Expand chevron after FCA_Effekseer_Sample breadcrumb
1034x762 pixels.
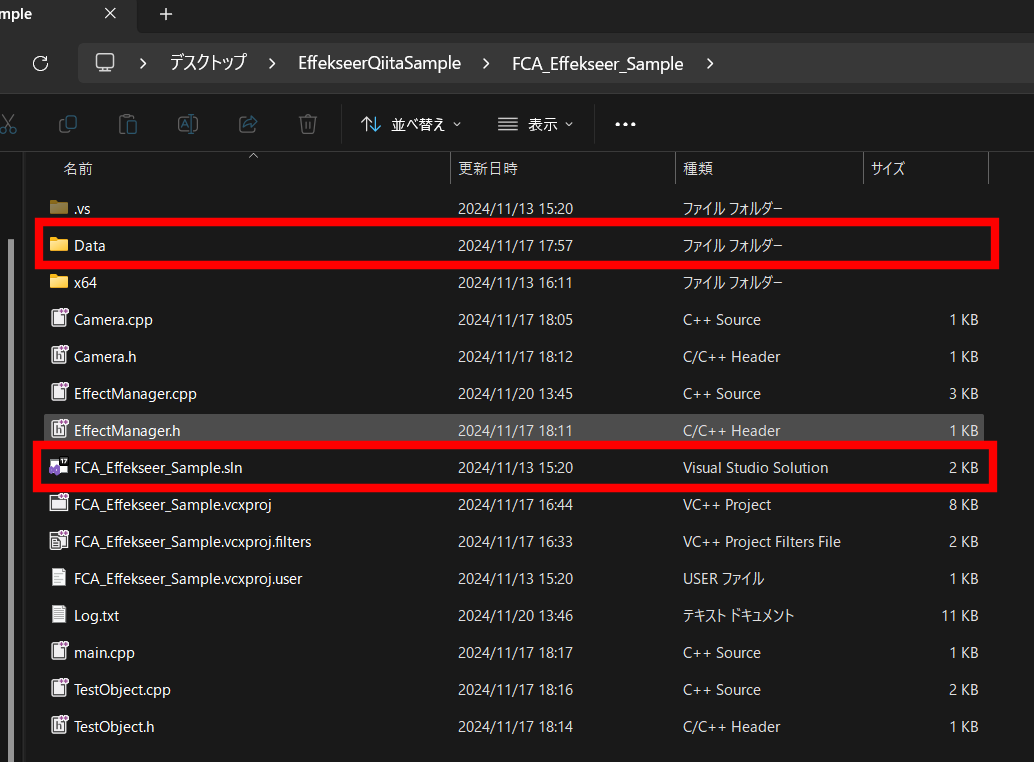click(x=710, y=63)
